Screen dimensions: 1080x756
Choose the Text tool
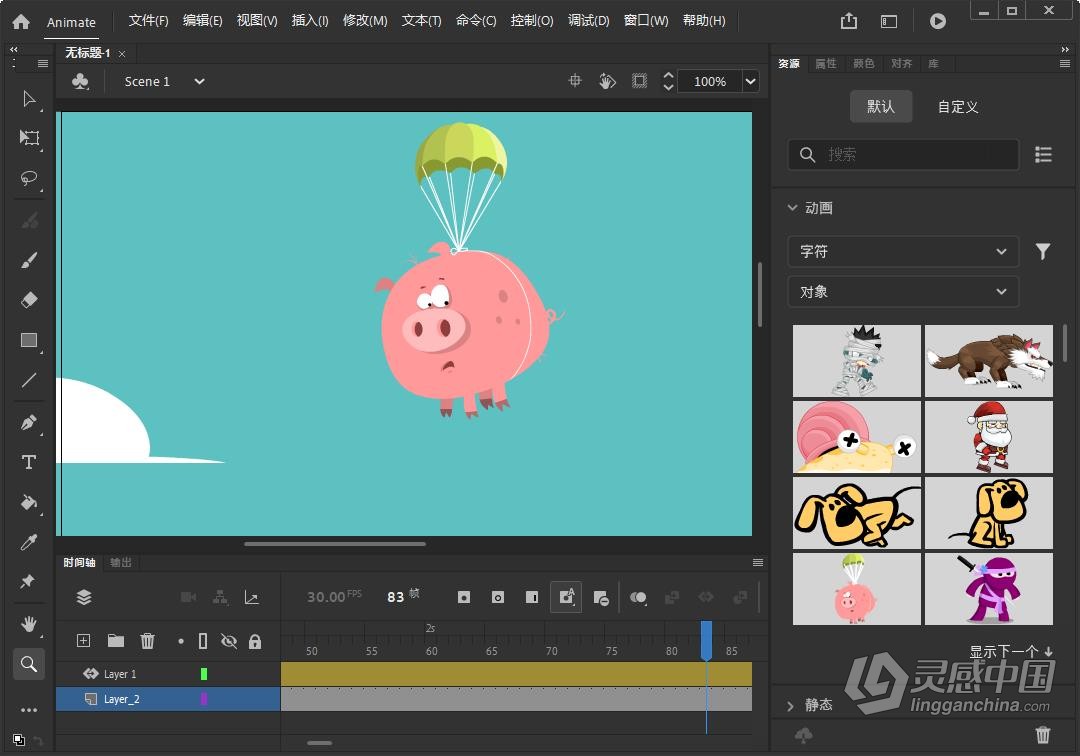[29, 462]
